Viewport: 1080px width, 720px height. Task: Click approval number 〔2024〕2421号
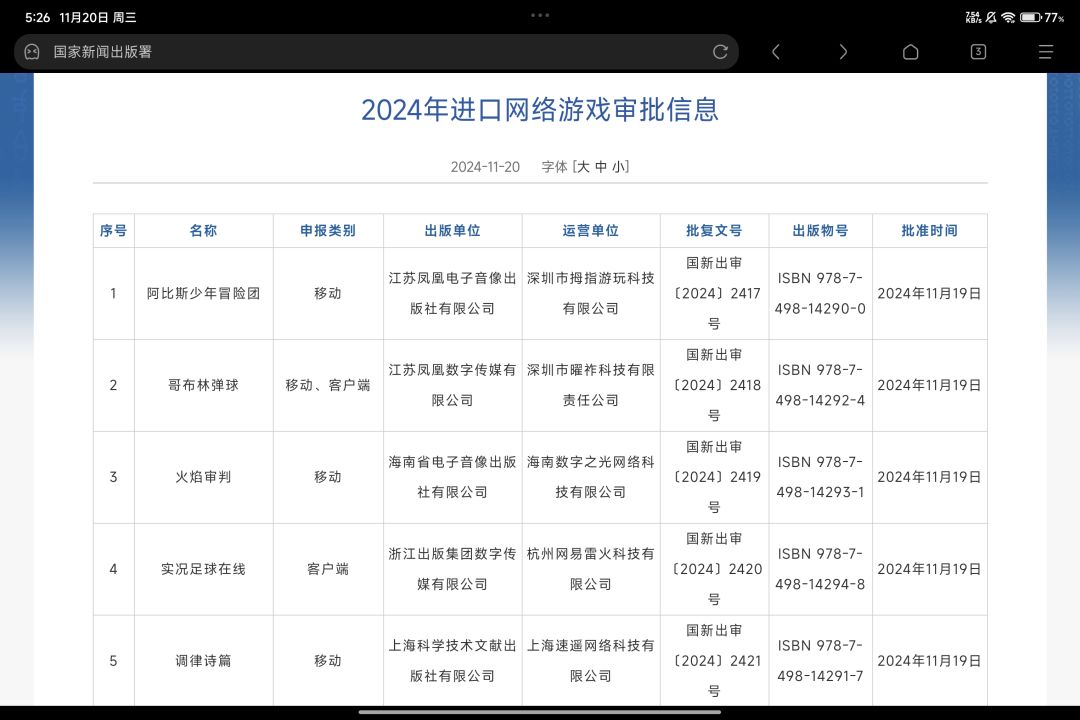714,661
